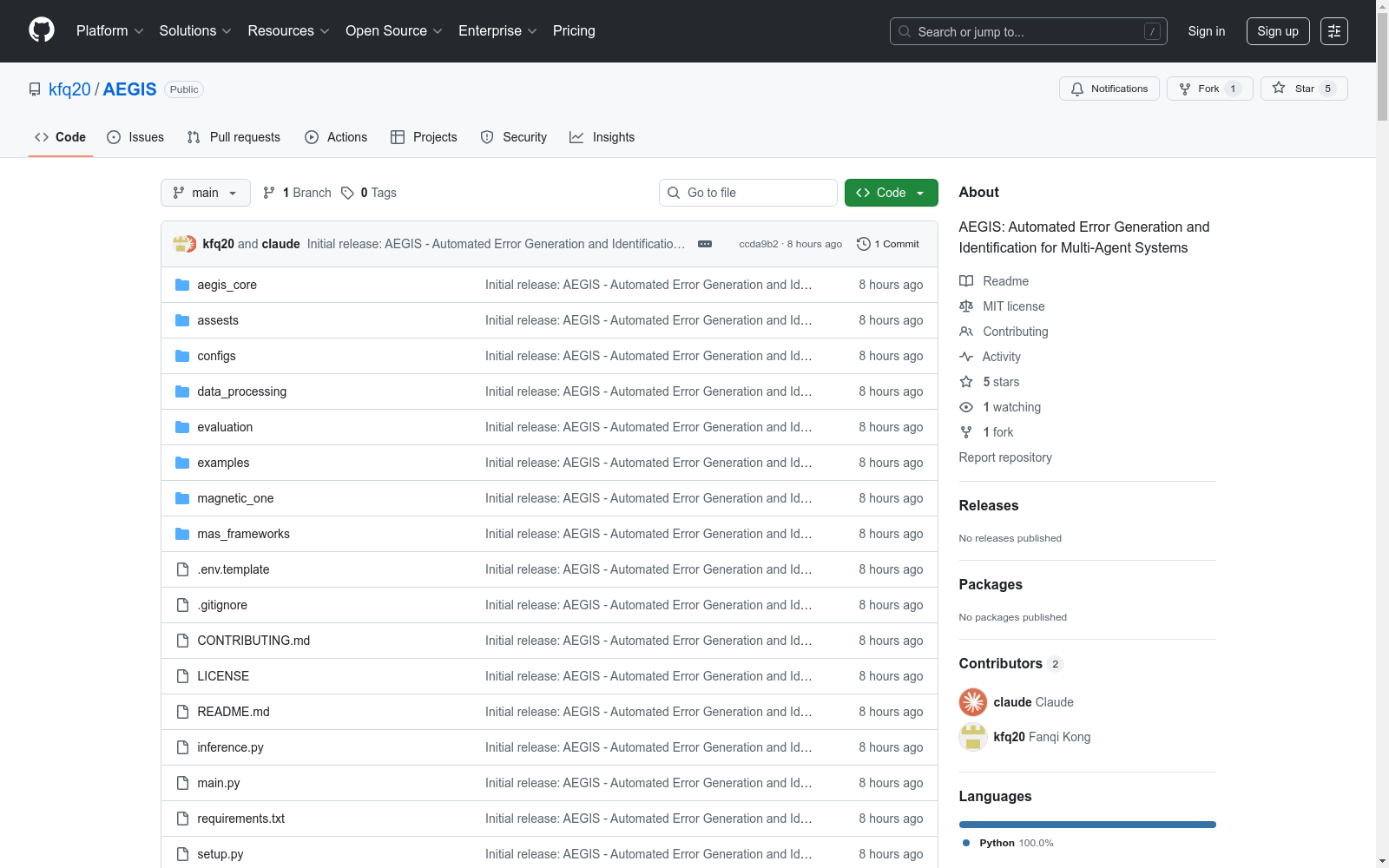This screenshot has width=1389, height=868.
Task: Open the kfq20 owner profile link
Action: 69,89
